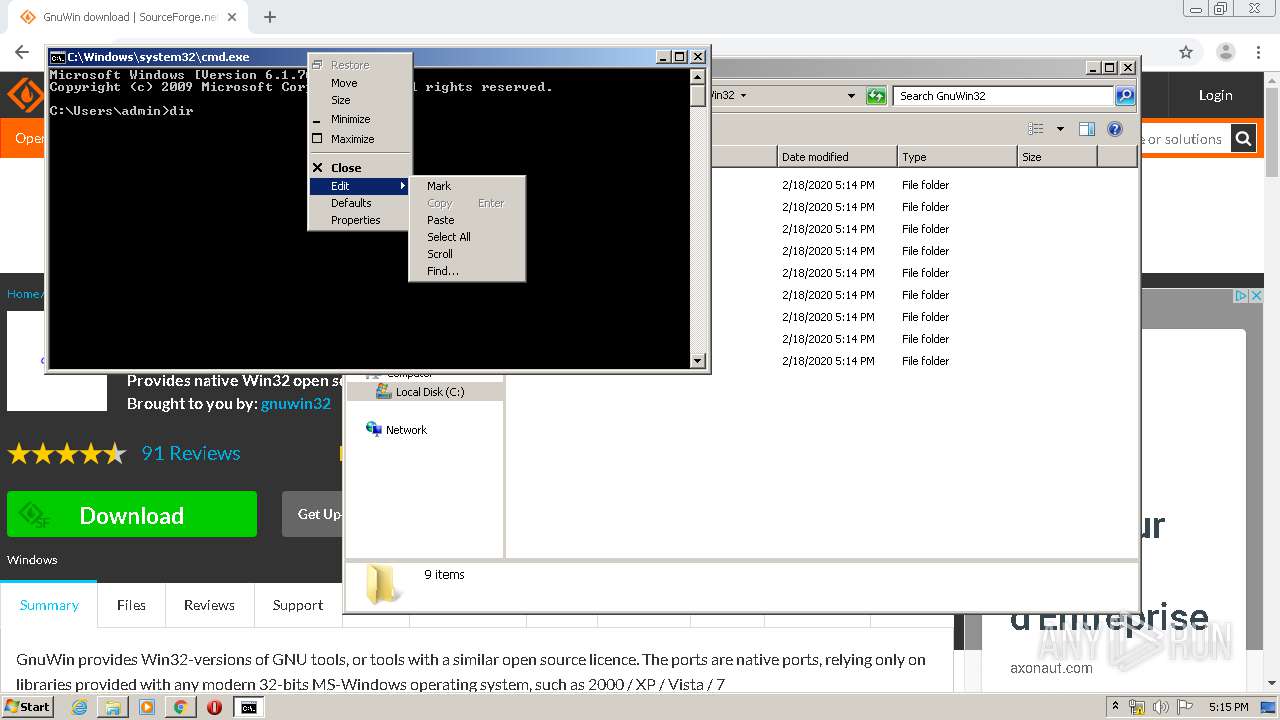Open the media player taskbar icon
The width and height of the screenshot is (1280, 720).
click(x=147, y=707)
